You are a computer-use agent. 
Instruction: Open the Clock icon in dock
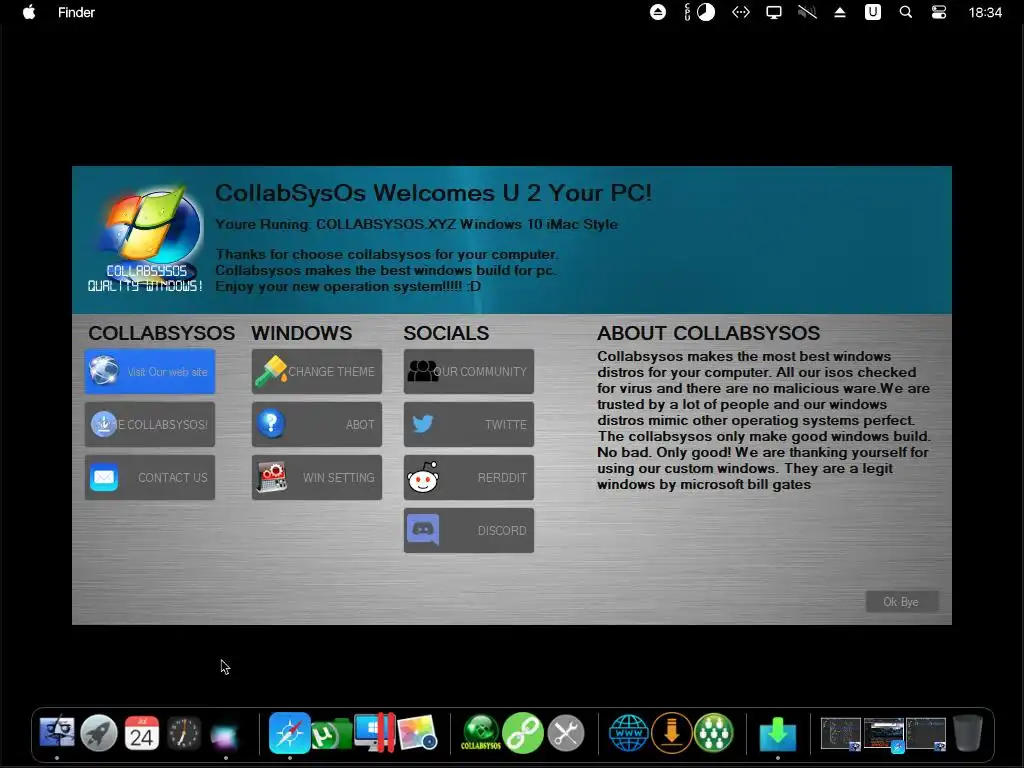point(184,733)
